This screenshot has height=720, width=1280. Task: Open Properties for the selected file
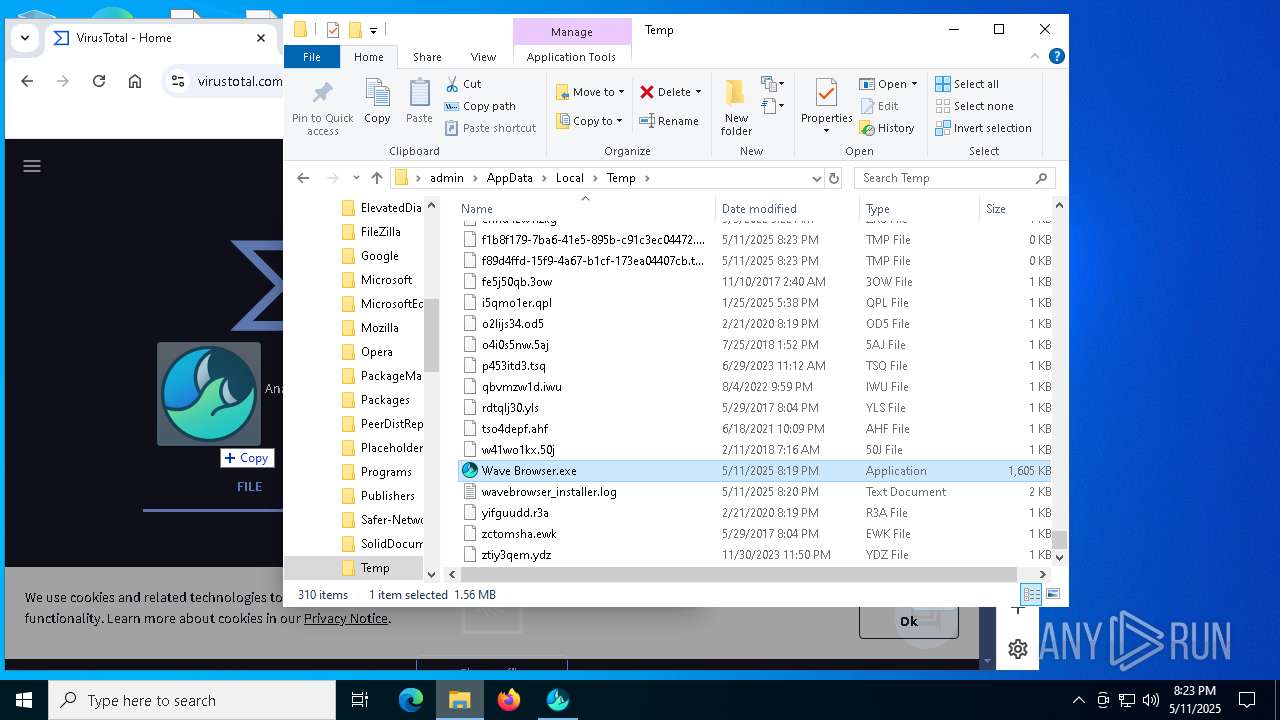coord(826,106)
